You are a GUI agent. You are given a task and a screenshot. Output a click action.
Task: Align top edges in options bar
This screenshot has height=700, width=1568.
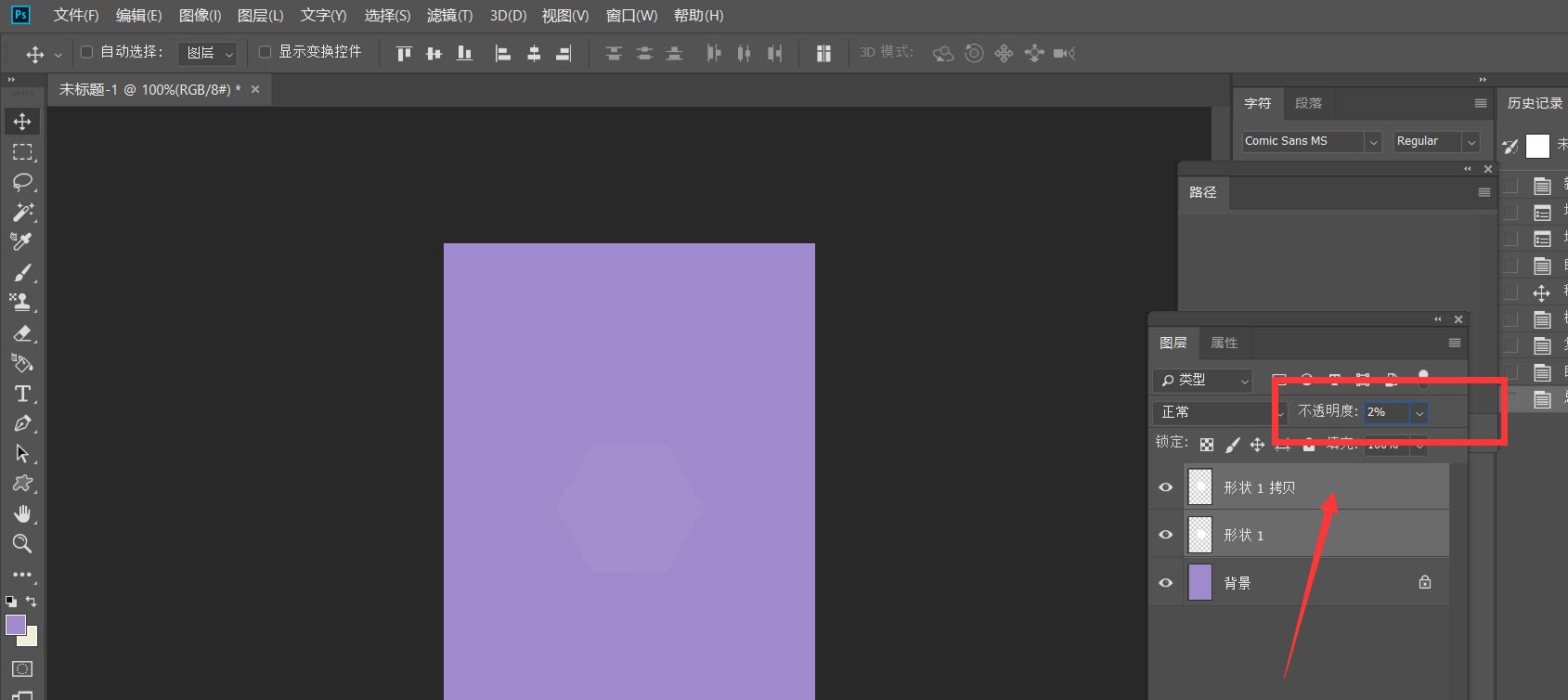pos(404,54)
